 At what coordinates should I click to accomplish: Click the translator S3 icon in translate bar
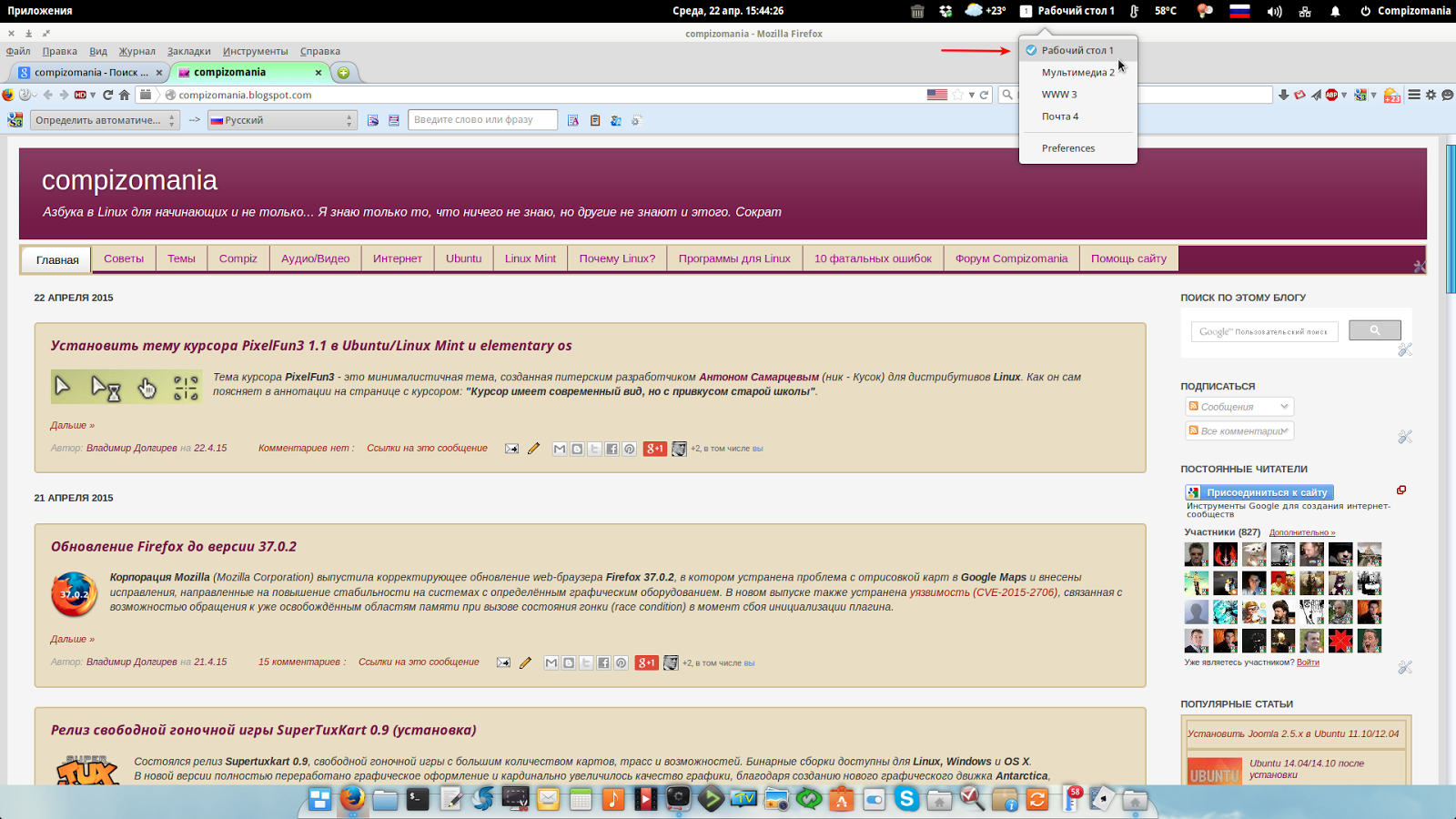(15, 119)
